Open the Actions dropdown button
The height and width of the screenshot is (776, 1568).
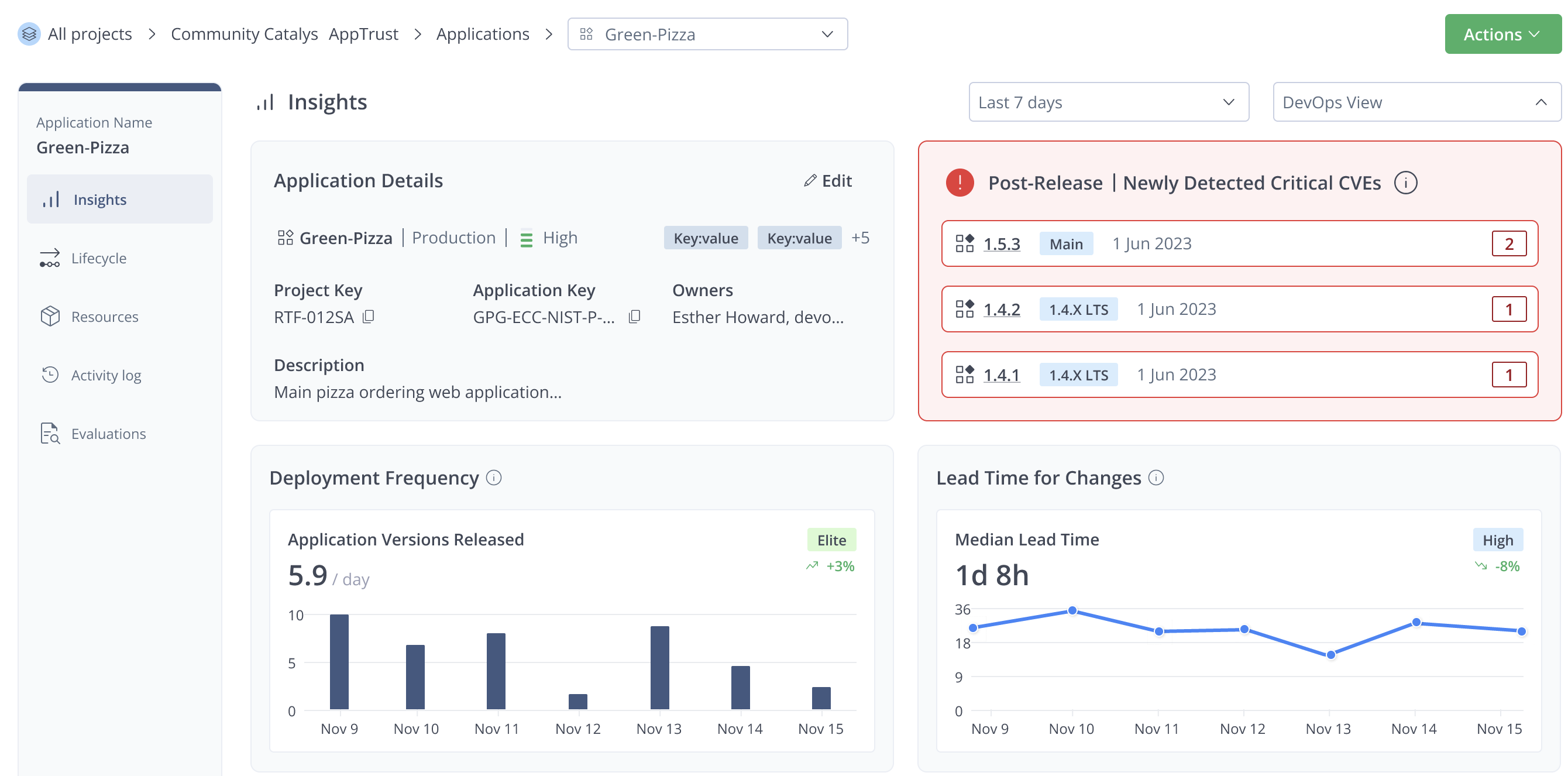1502,34
